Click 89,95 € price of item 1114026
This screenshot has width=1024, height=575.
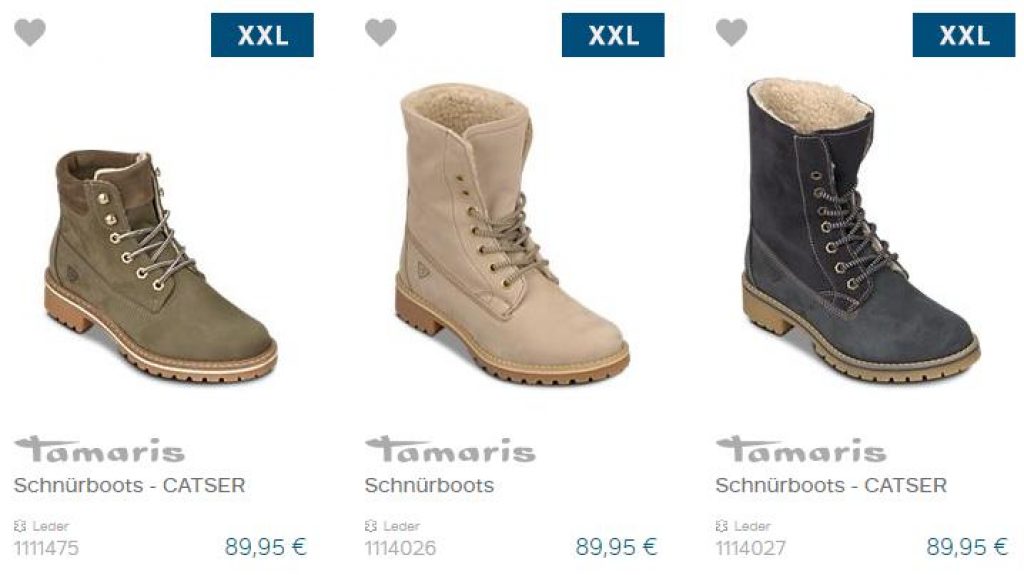[x=616, y=547]
